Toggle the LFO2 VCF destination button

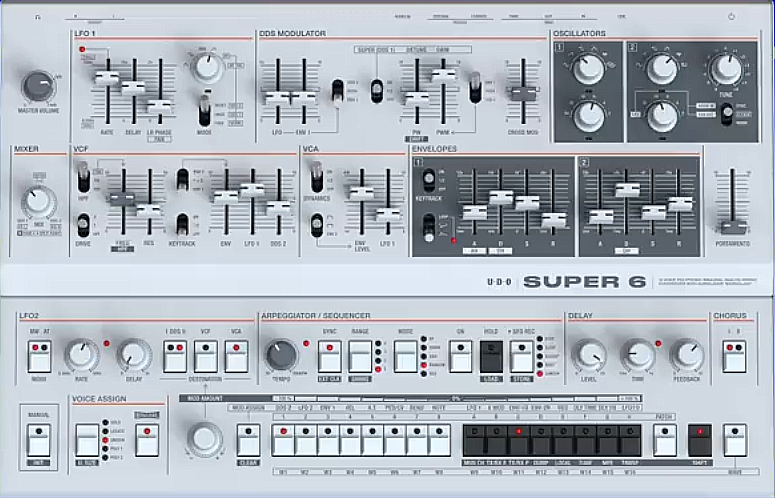pyautogui.click(x=206, y=356)
